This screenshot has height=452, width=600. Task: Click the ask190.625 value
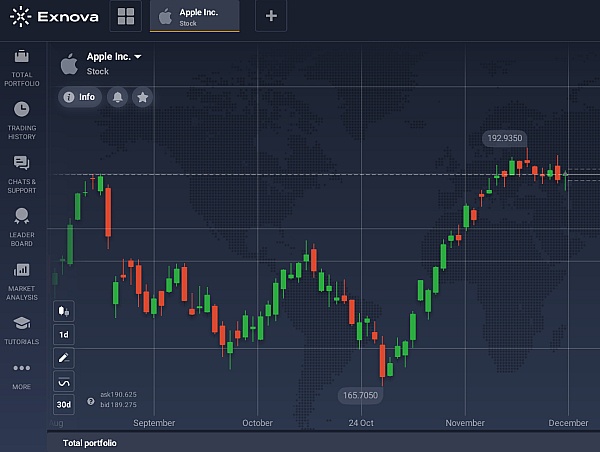pyautogui.click(x=118, y=394)
